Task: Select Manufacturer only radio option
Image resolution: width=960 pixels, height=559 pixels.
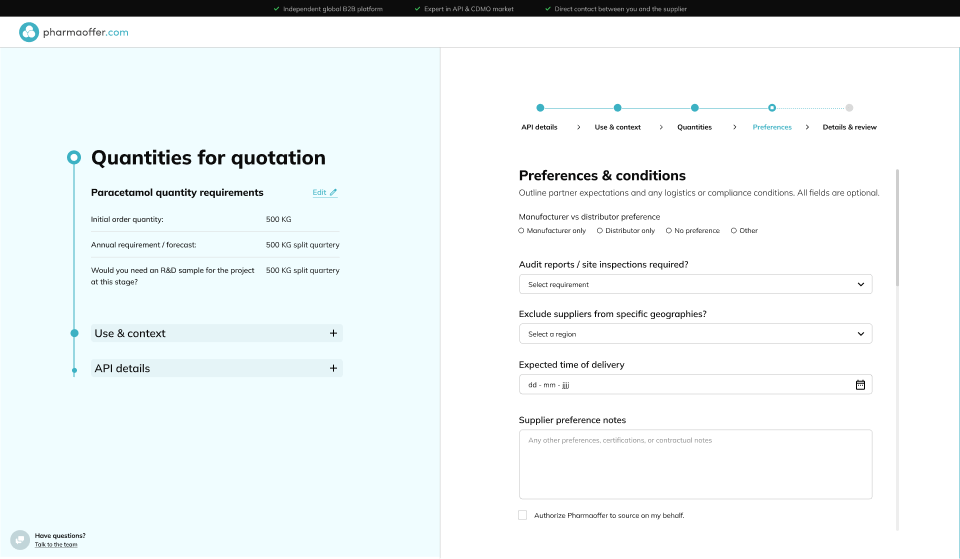Action: [521, 231]
